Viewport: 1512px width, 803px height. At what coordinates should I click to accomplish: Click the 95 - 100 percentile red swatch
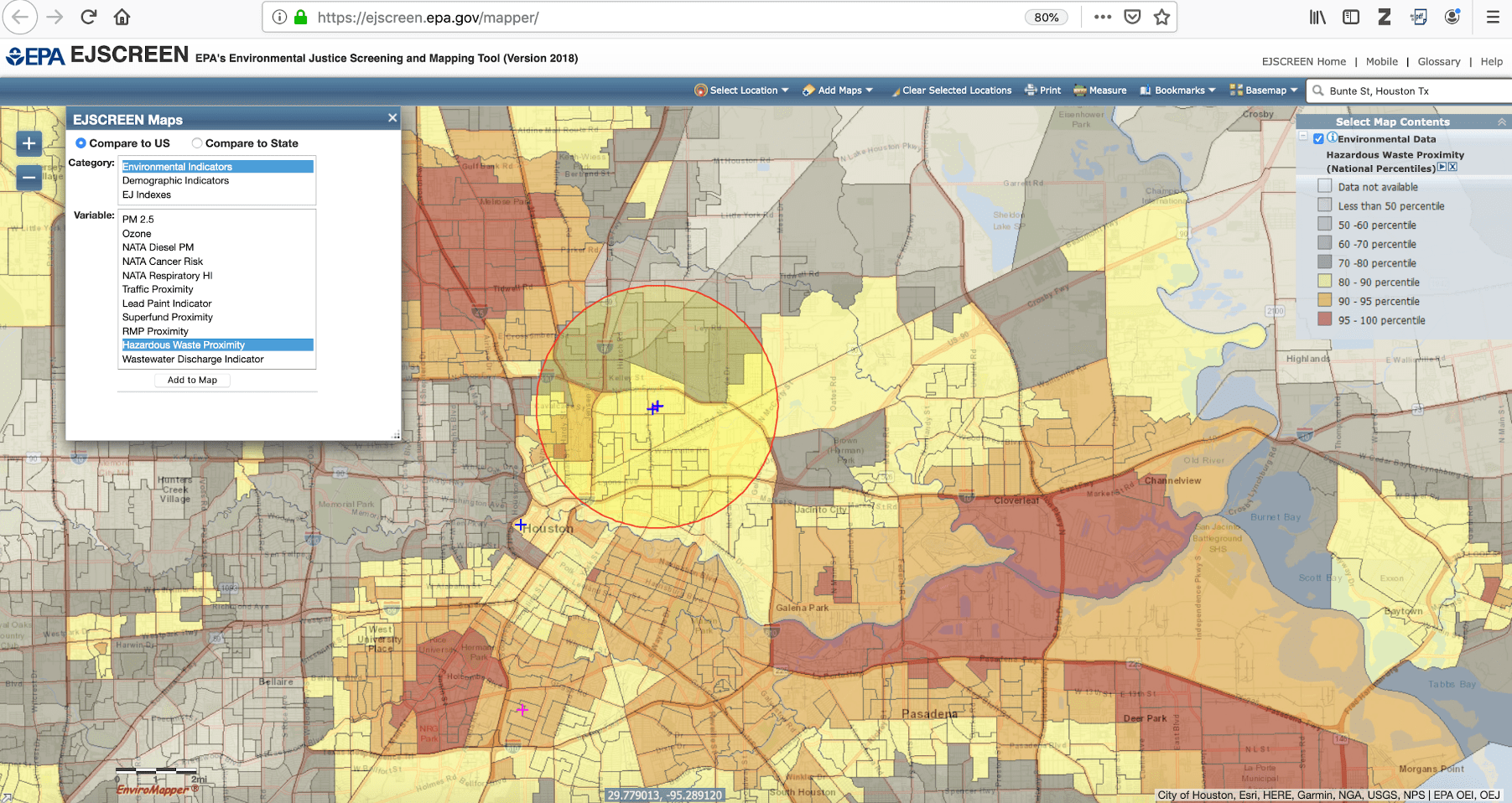click(1324, 319)
